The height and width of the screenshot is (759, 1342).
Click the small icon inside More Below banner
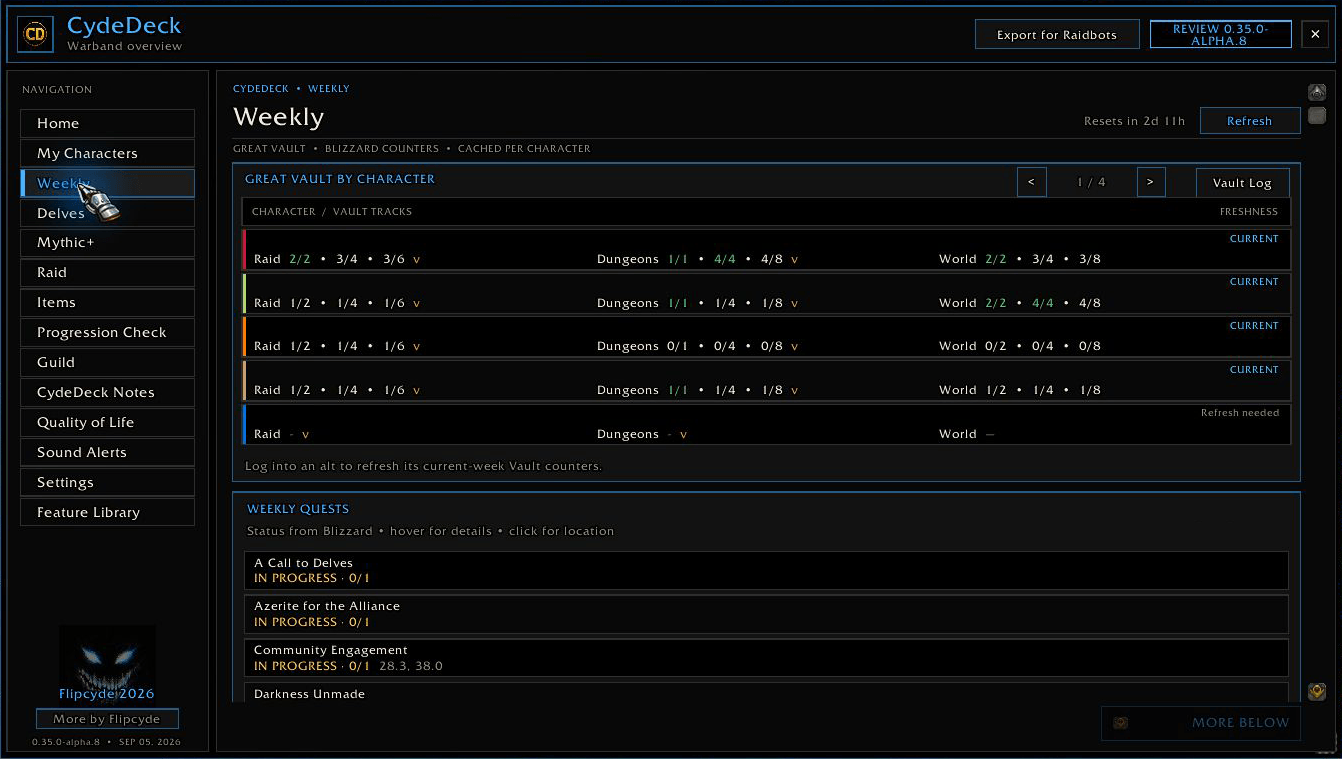tap(1121, 723)
